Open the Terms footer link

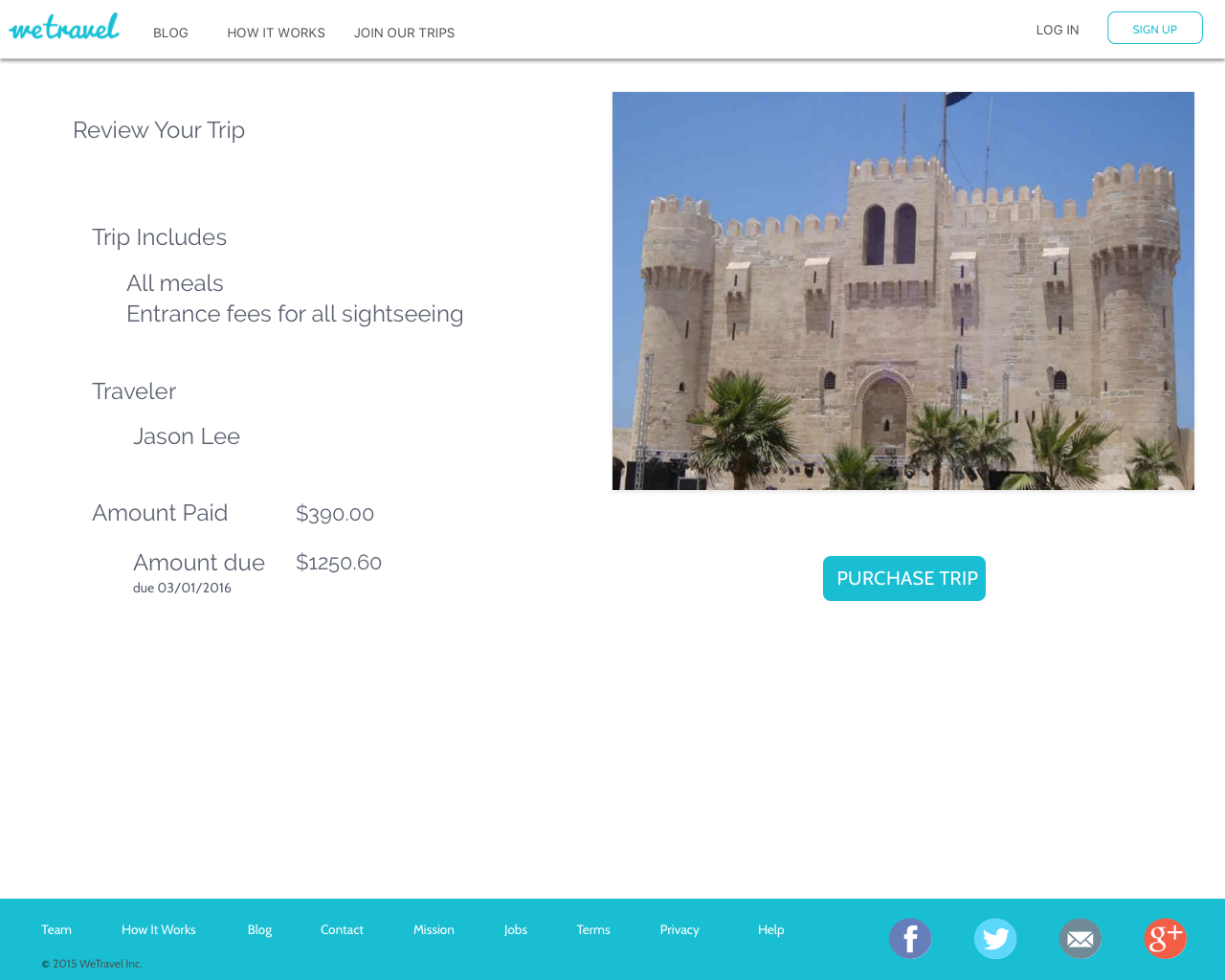click(x=593, y=929)
